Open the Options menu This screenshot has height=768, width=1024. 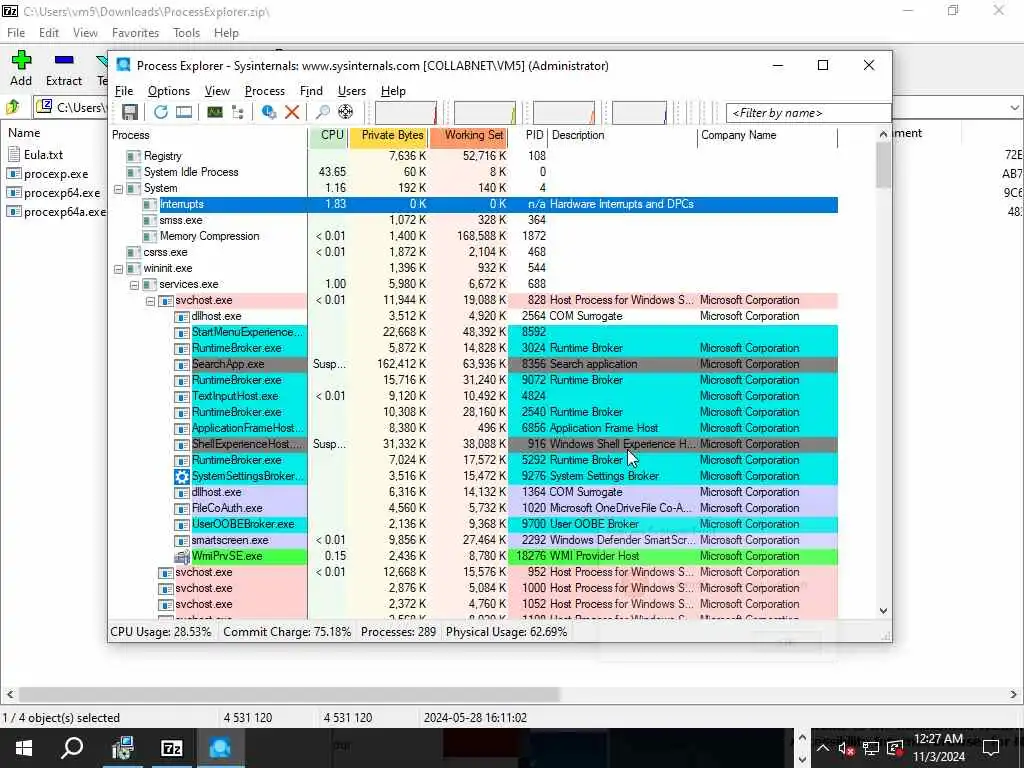168,91
